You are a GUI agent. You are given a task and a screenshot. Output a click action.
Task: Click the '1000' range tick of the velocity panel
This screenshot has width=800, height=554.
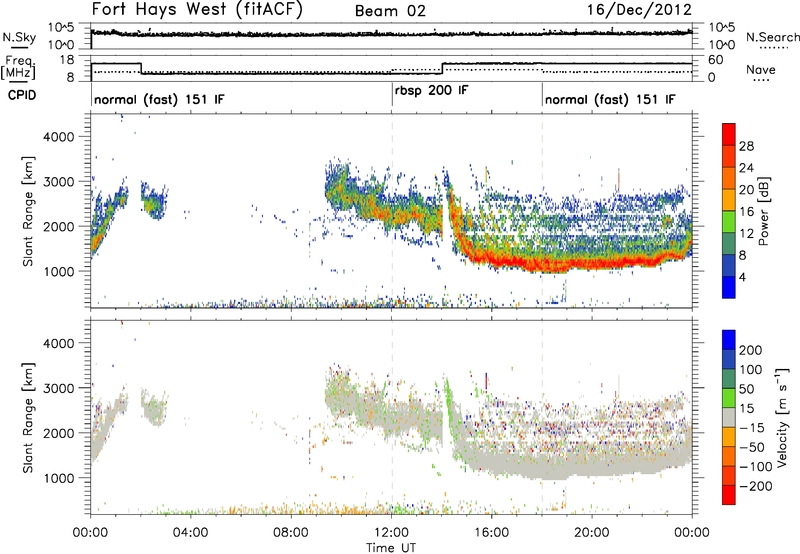click(58, 478)
